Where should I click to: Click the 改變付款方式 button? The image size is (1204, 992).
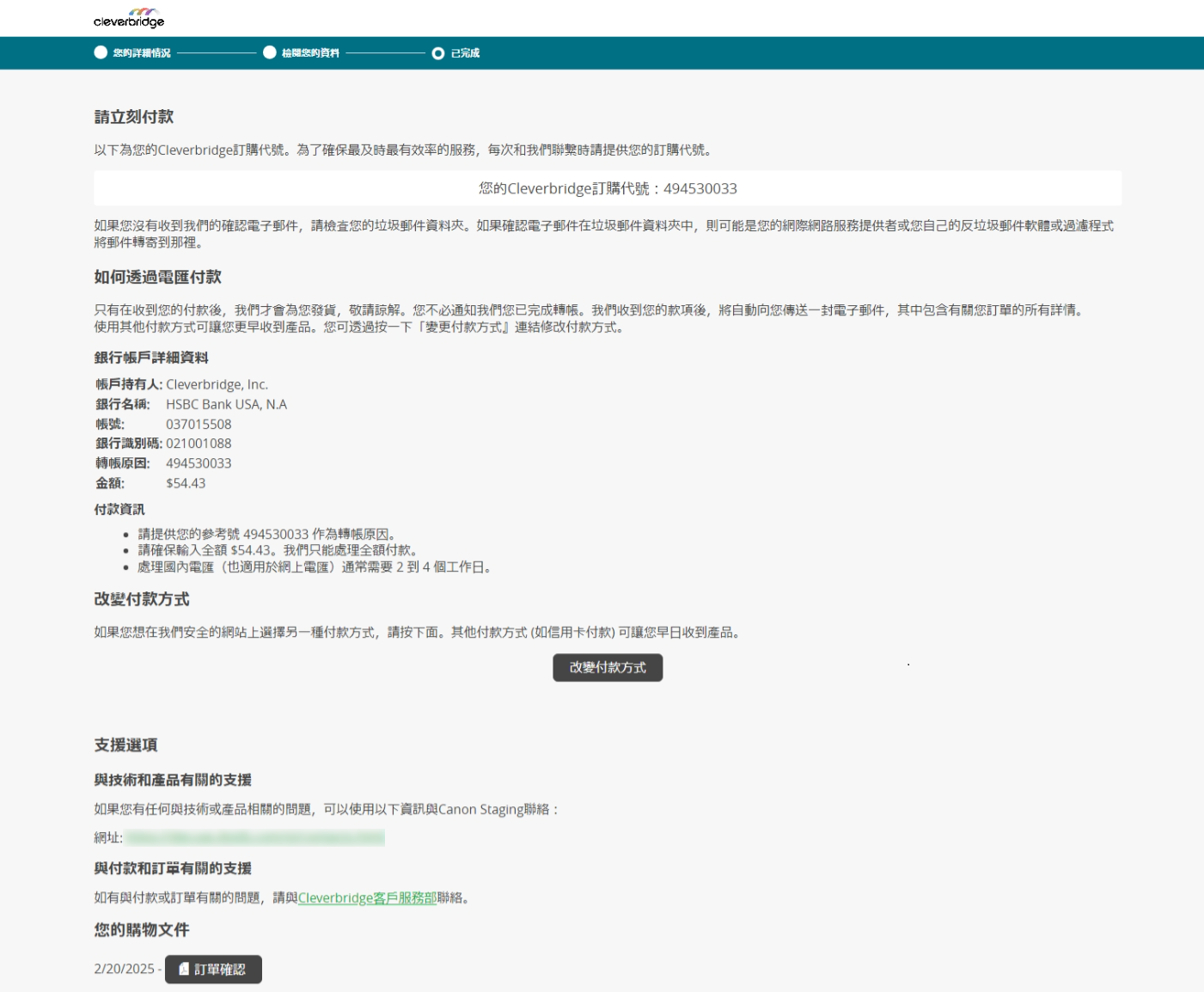coord(608,667)
